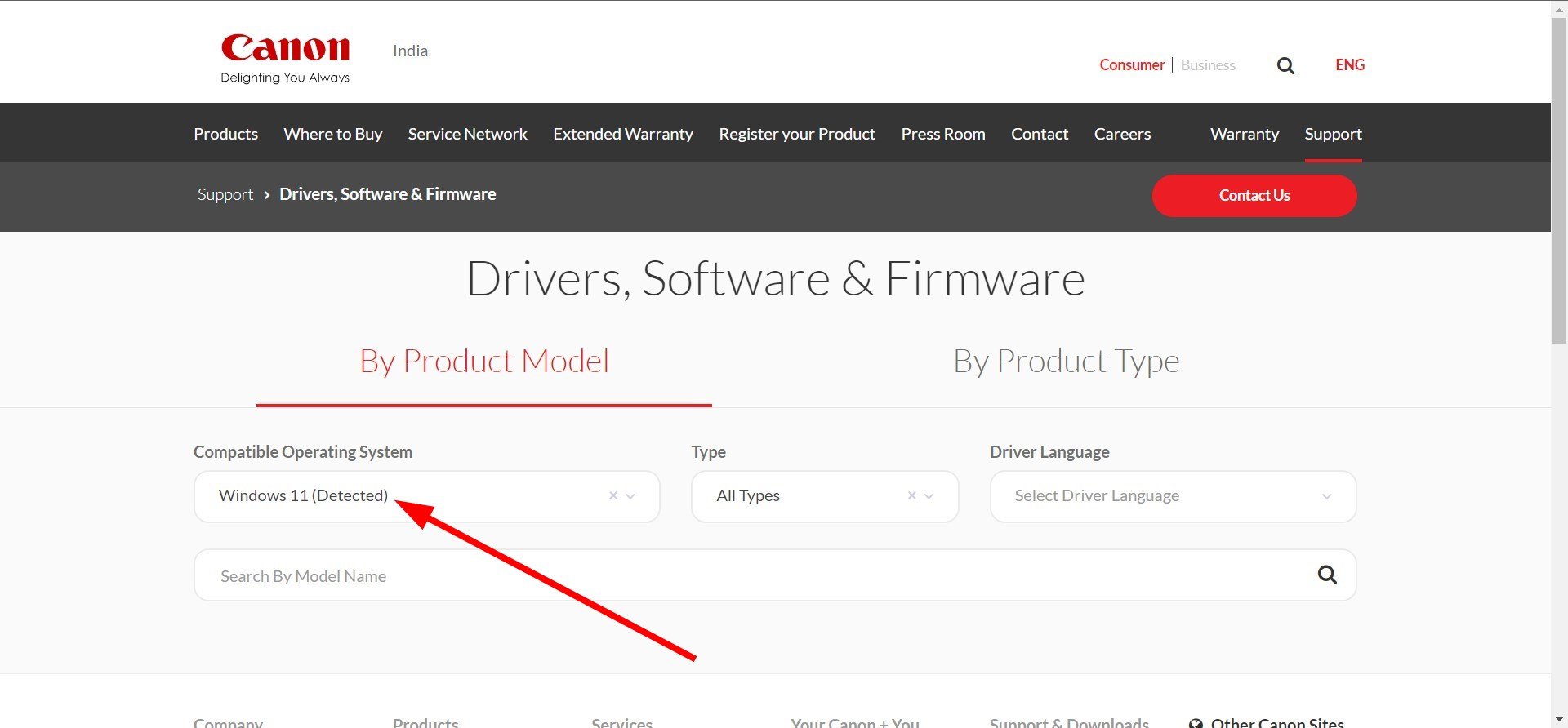Select the Consumer site mode
The image size is (1568, 728).
coord(1132,65)
